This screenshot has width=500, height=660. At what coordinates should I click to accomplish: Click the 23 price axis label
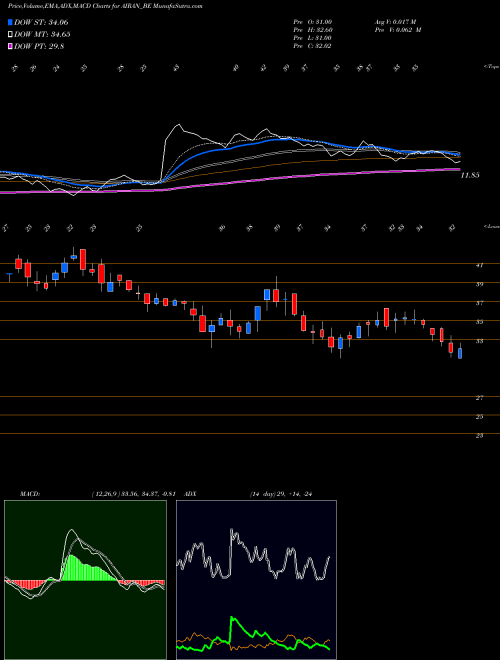pos(479,436)
